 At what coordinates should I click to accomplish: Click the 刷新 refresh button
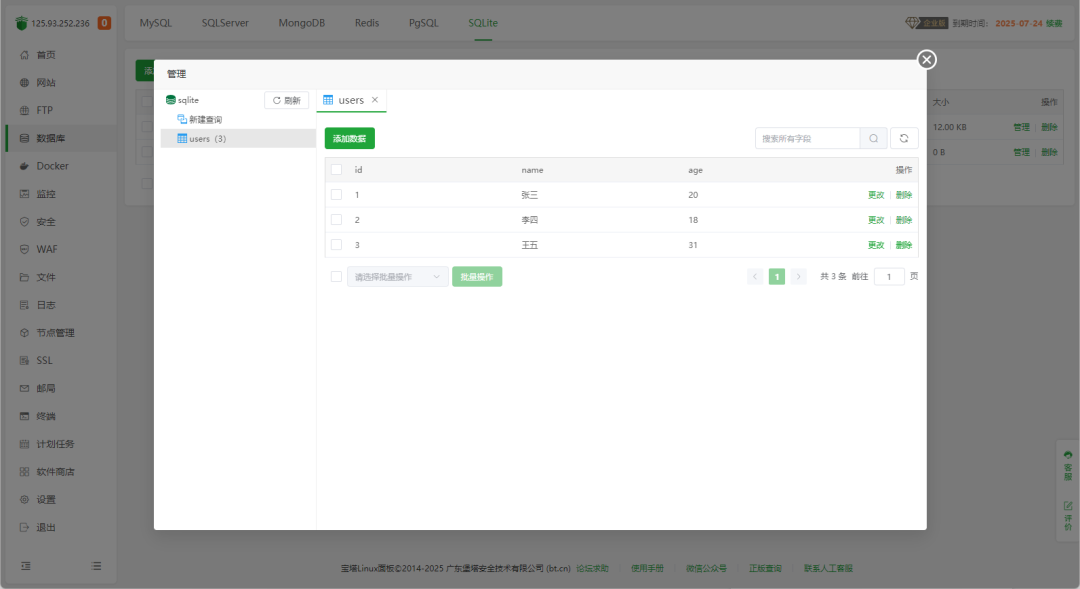pyautogui.click(x=287, y=101)
